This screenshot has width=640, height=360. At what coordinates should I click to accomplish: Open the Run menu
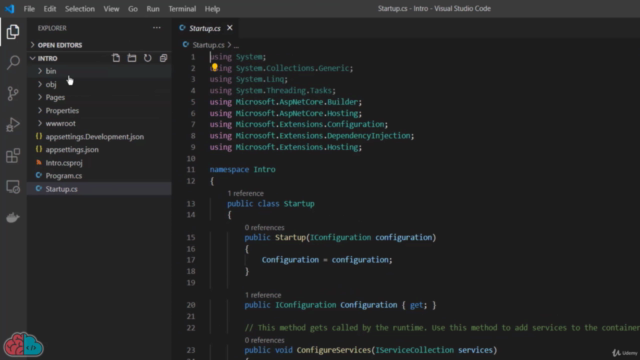[x=153, y=9]
